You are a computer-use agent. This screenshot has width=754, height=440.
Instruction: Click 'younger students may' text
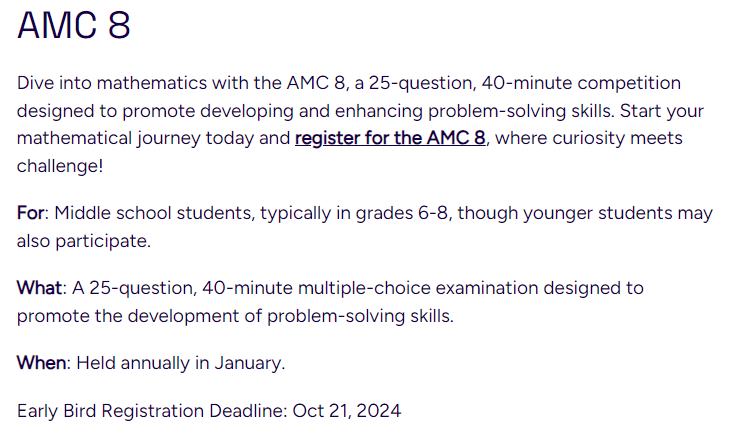(618, 213)
